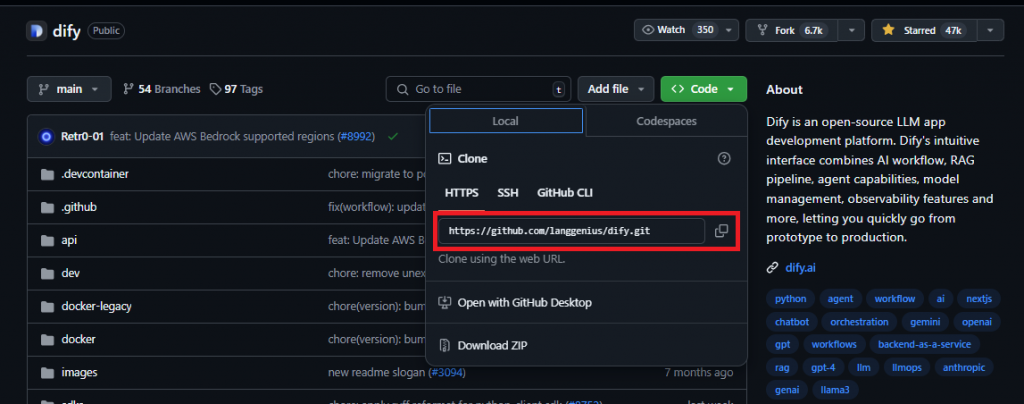Switch to the Local tab

(x=505, y=121)
